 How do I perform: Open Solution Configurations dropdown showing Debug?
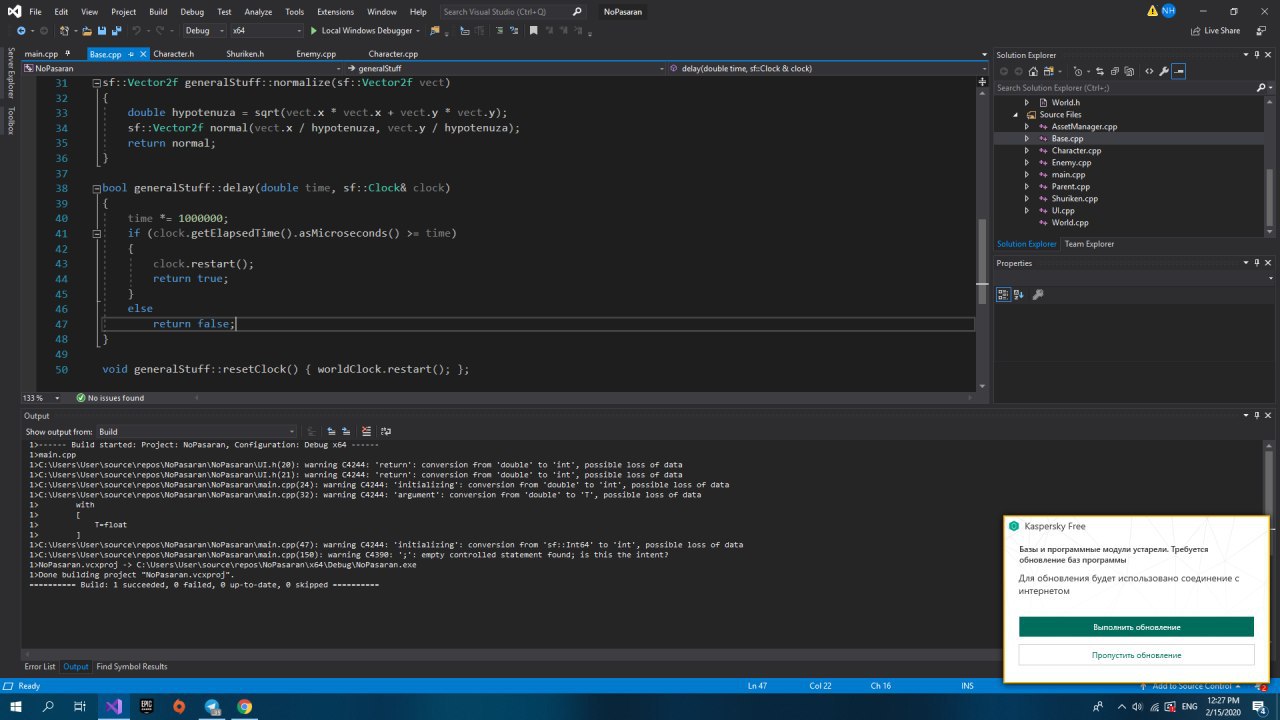203,30
